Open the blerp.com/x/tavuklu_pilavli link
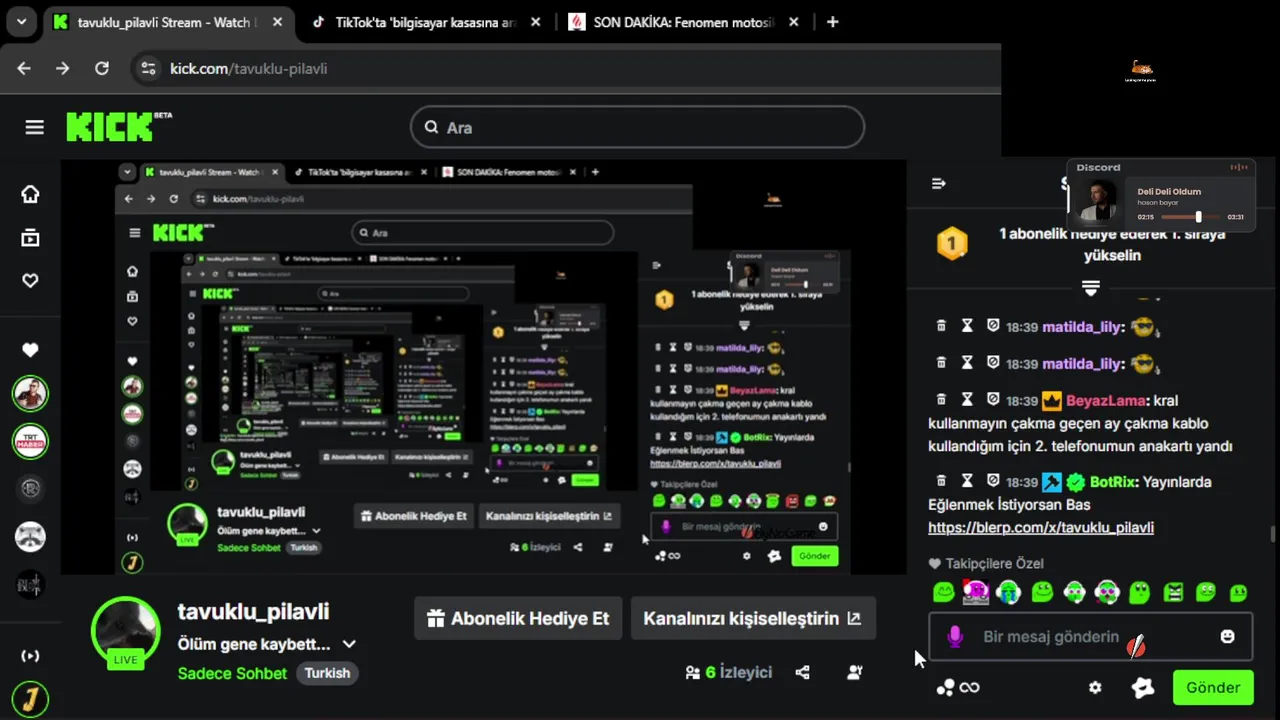This screenshot has width=1280, height=720. (x=1041, y=527)
